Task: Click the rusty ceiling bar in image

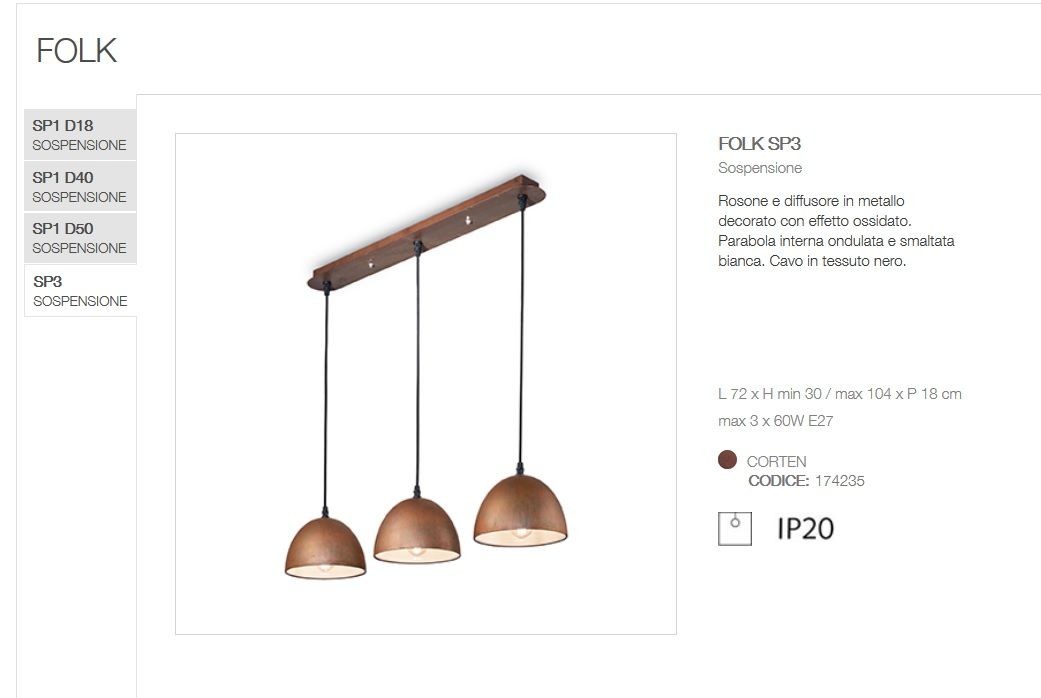Action: click(x=426, y=232)
